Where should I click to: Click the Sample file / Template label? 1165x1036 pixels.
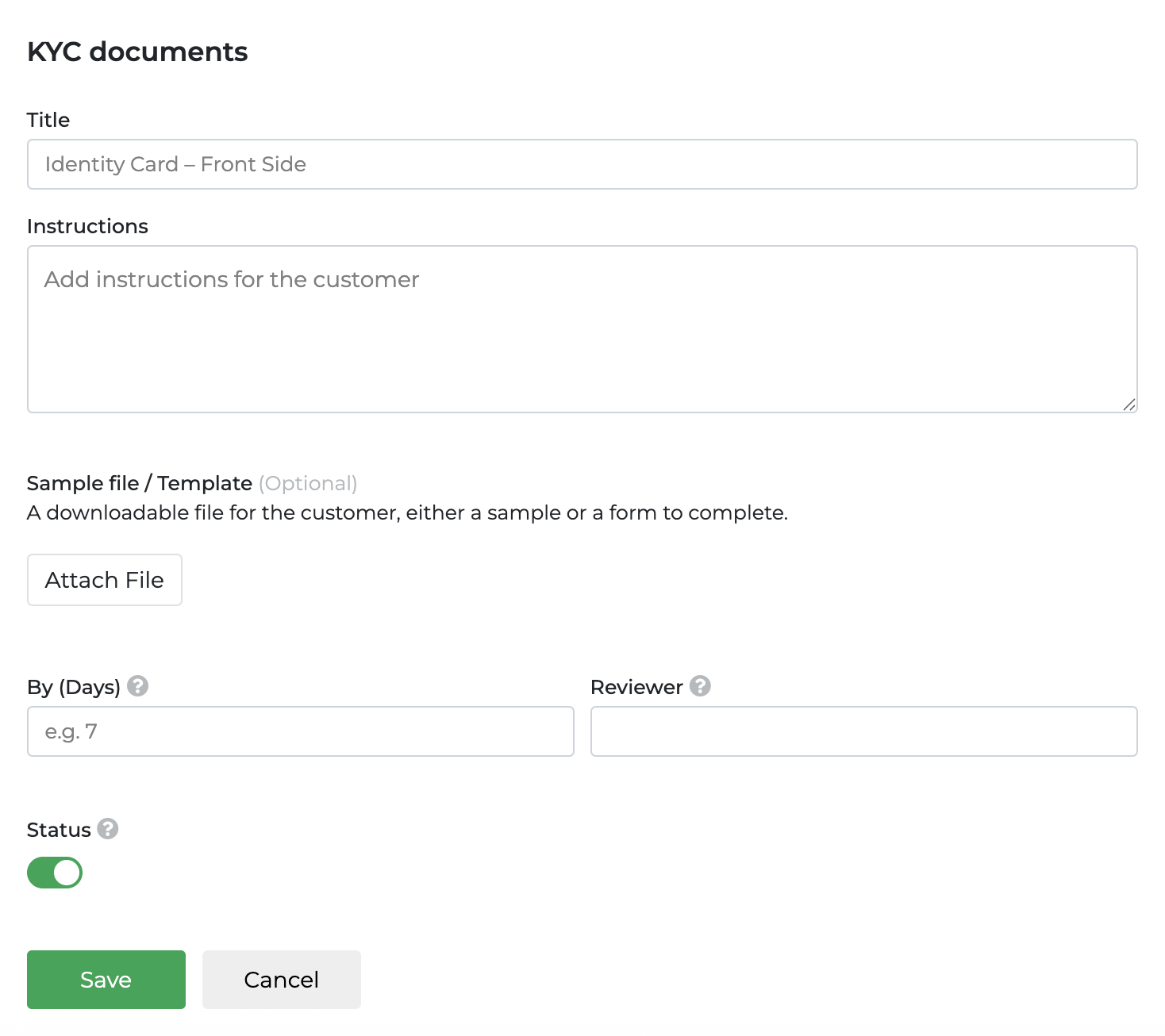tap(140, 483)
